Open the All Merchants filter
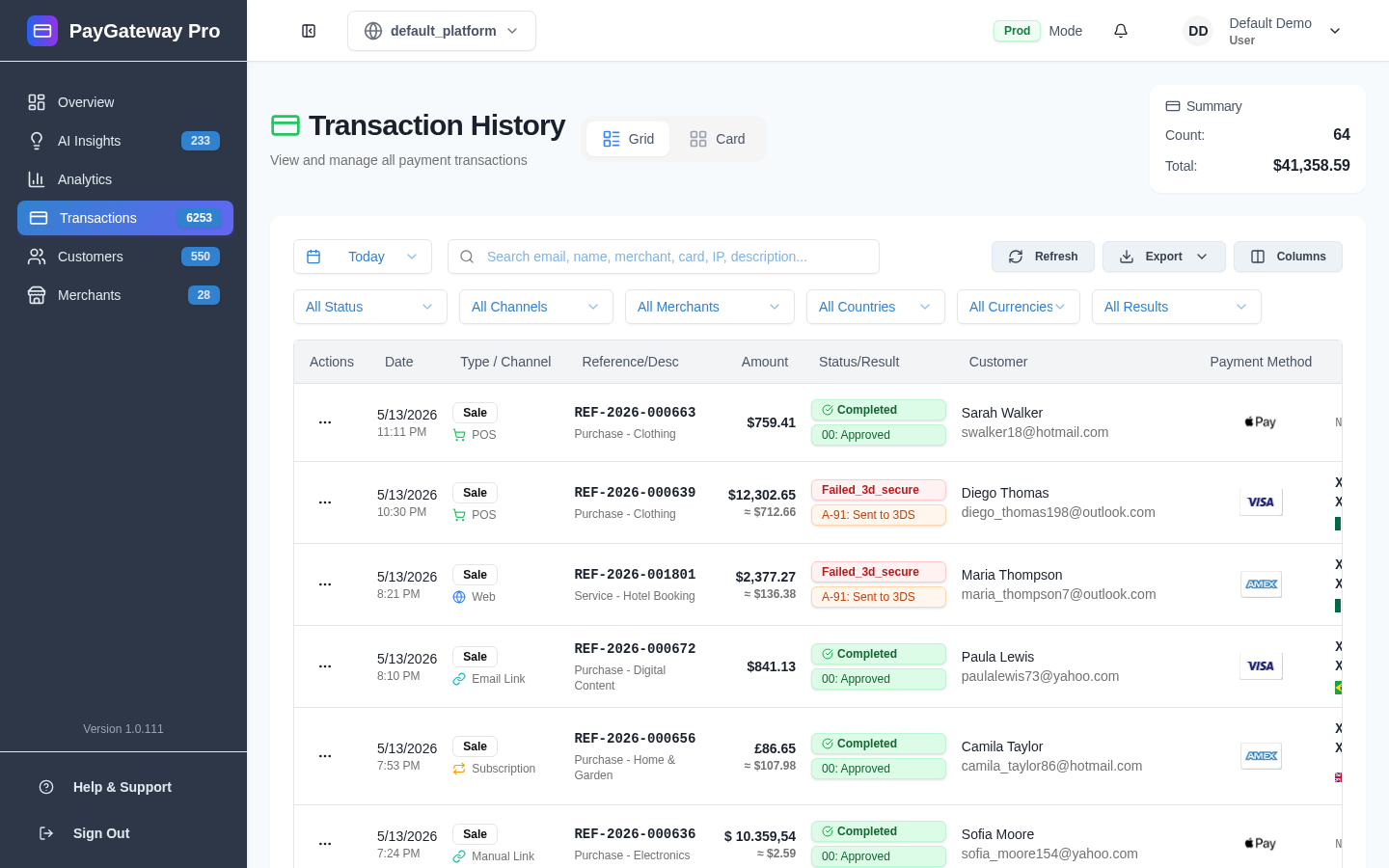Image resolution: width=1389 pixels, height=868 pixels. point(710,307)
